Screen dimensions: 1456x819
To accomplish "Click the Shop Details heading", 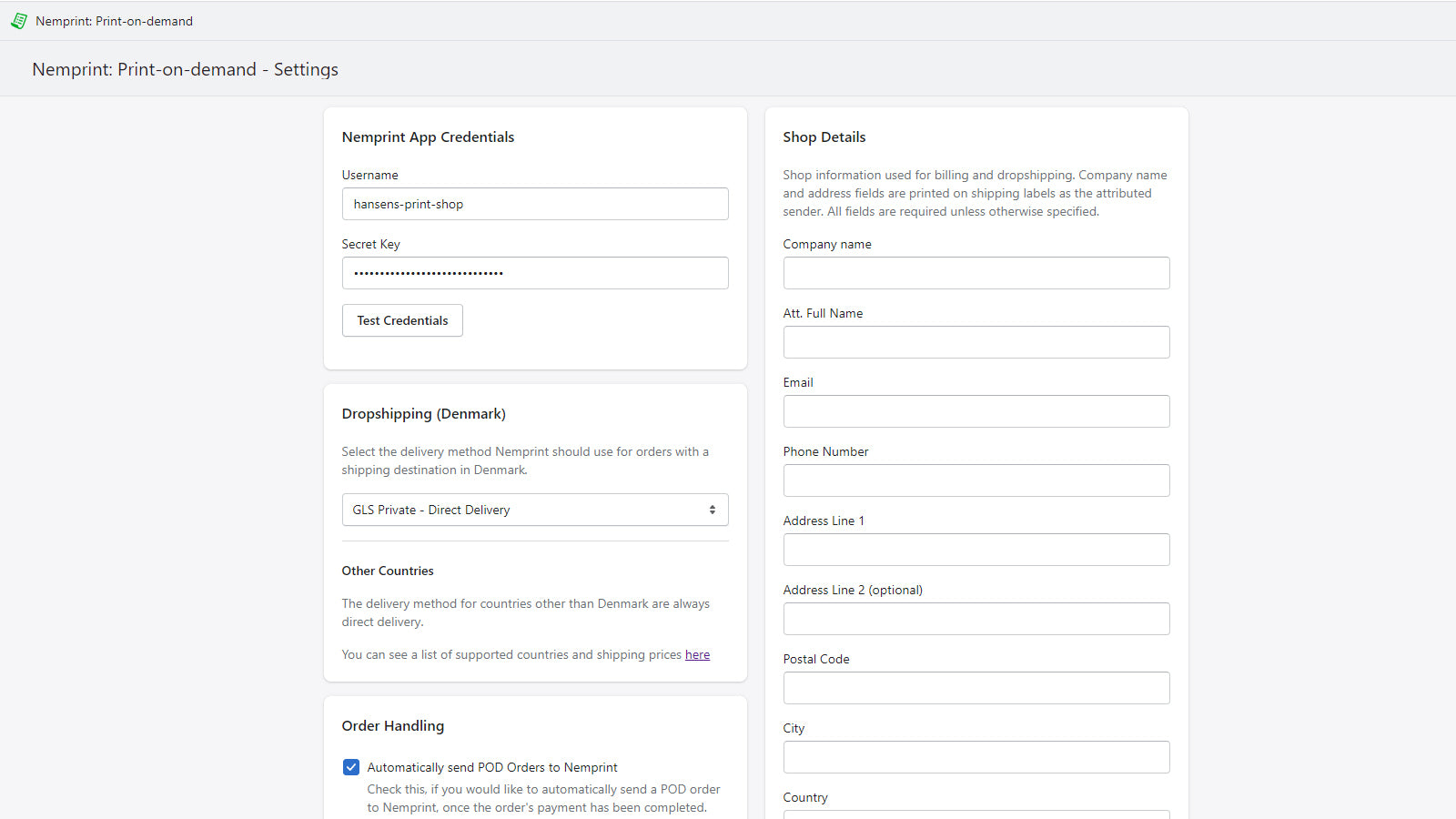I will [x=824, y=136].
